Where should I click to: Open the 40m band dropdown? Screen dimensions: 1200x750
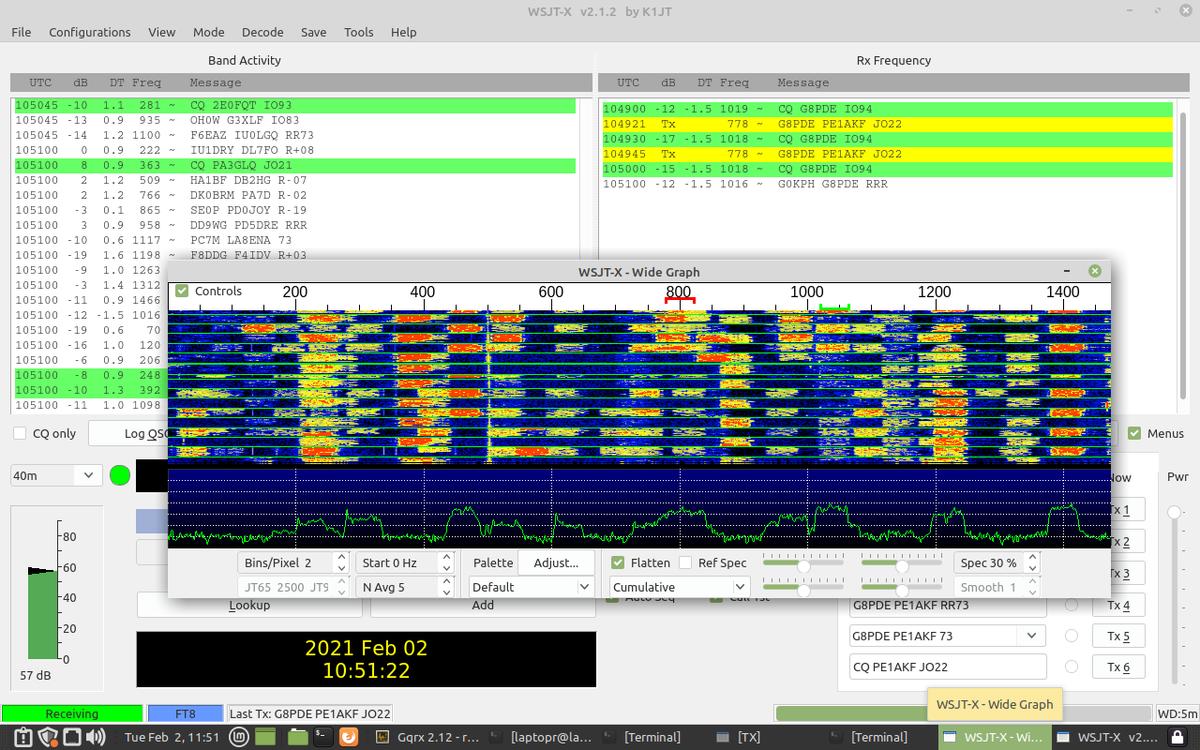tap(56, 475)
